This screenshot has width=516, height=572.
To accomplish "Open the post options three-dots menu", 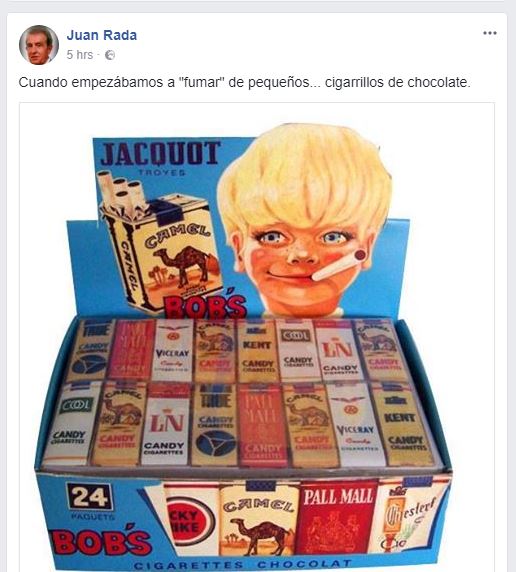I will pyautogui.click(x=489, y=33).
